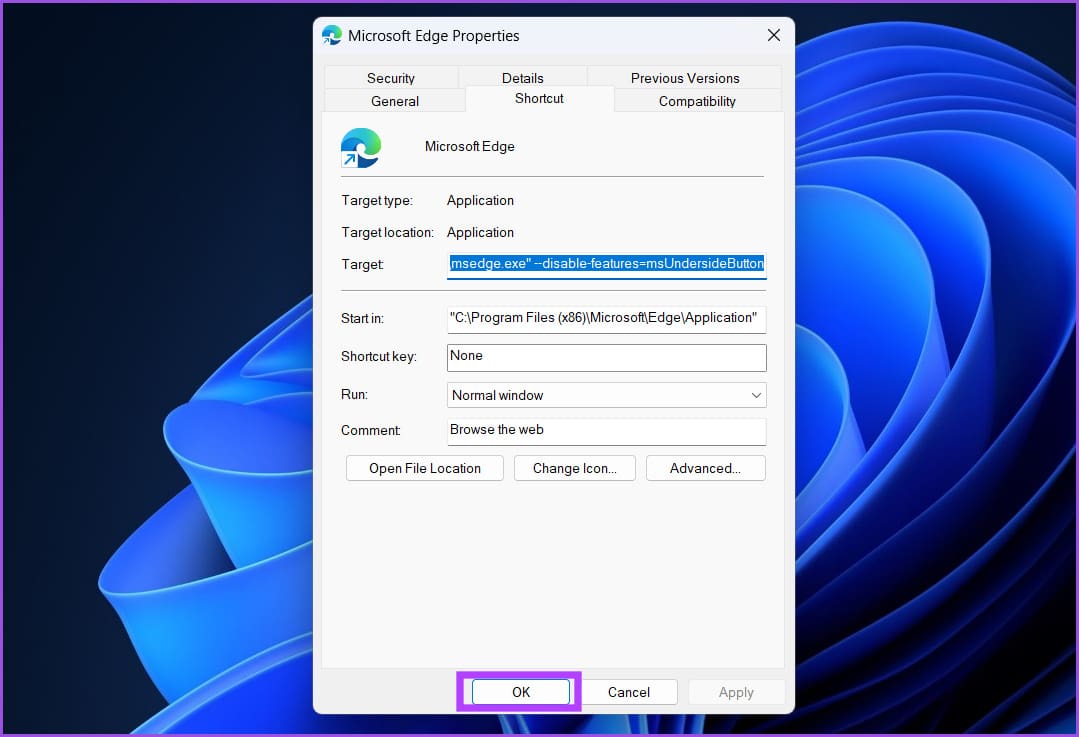This screenshot has height=737, width=1079.
Task: Click the Target type: label
Action: tap(376, 200)
